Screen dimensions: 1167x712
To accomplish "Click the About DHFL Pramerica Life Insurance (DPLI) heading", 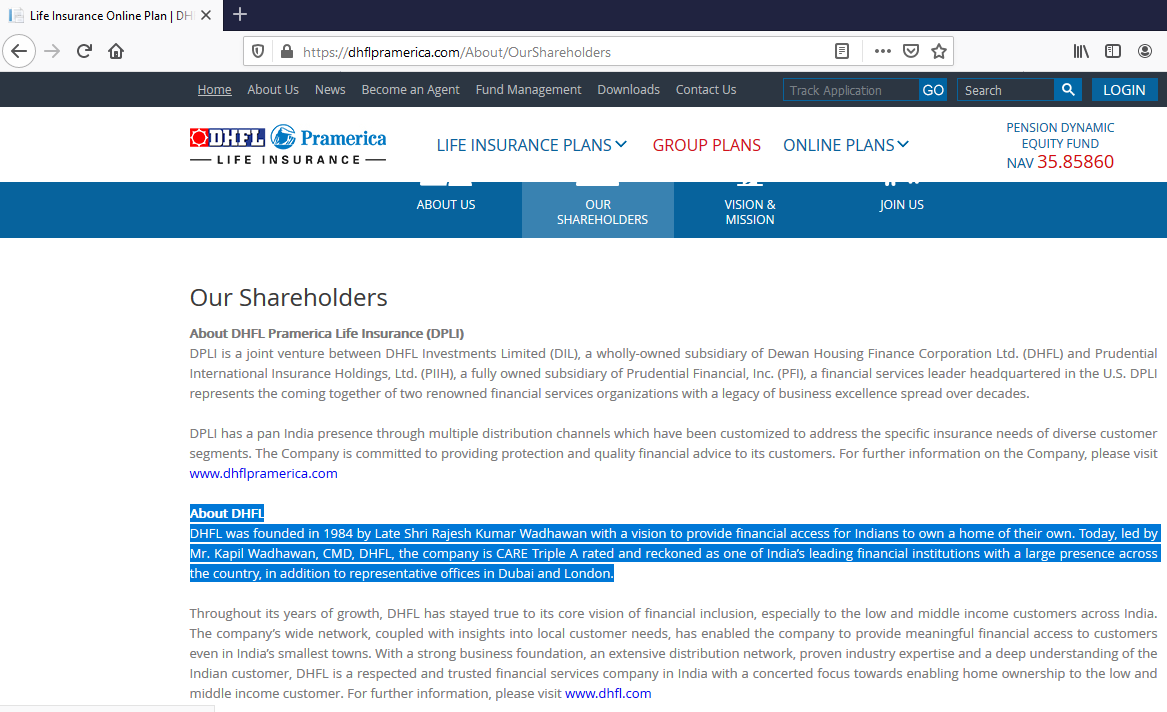I will click(x=327, y=333).
